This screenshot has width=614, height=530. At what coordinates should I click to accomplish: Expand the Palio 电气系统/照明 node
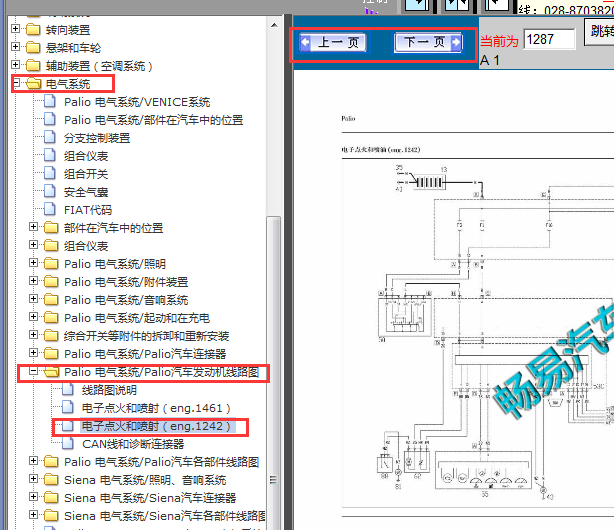[33, 263]
